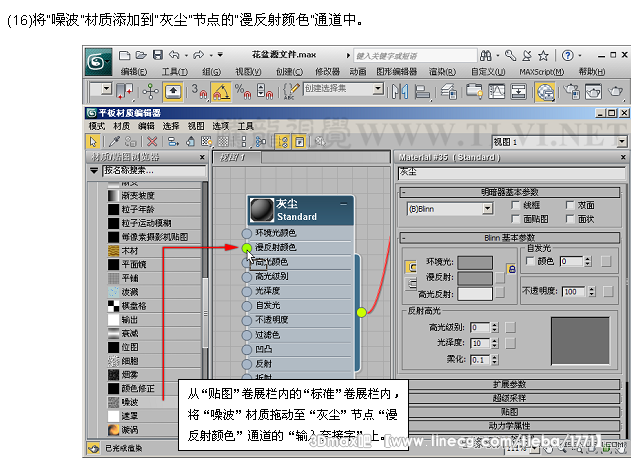Viewport: 631px width, 458px height.
Task: Toggle the Parameter Editor panel icon
Action: tap(300, 141)
